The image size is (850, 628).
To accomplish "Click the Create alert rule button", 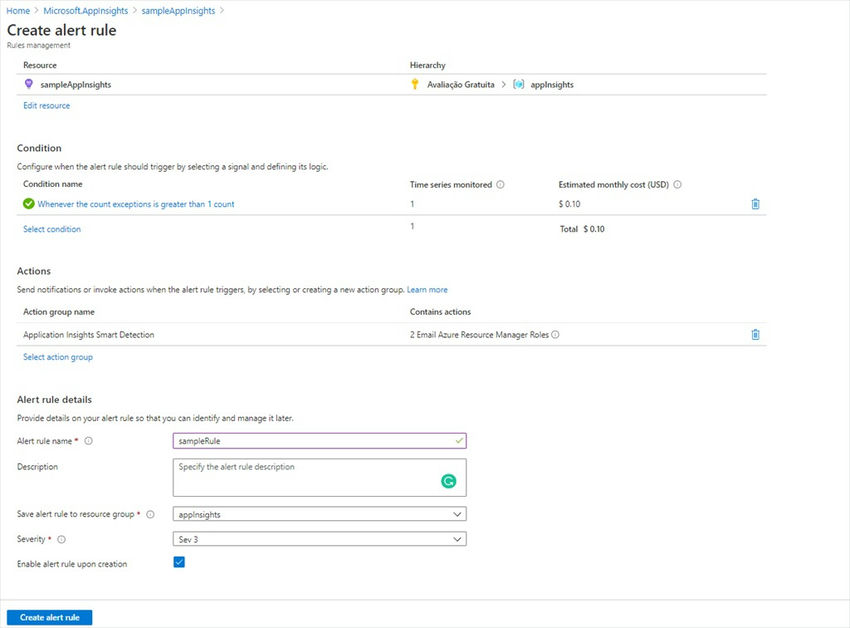I will coord(50,617).
